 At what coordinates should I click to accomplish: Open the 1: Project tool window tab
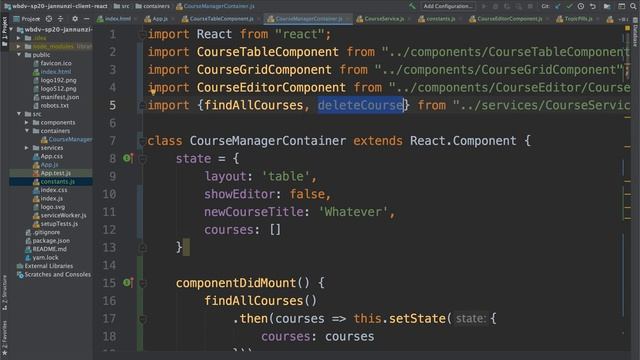(x=4, y=31)
